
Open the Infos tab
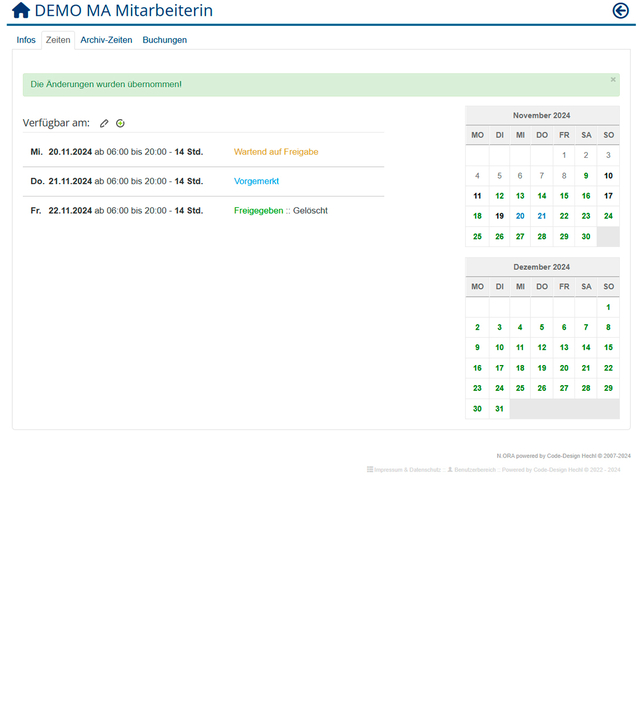click(26, 40)
